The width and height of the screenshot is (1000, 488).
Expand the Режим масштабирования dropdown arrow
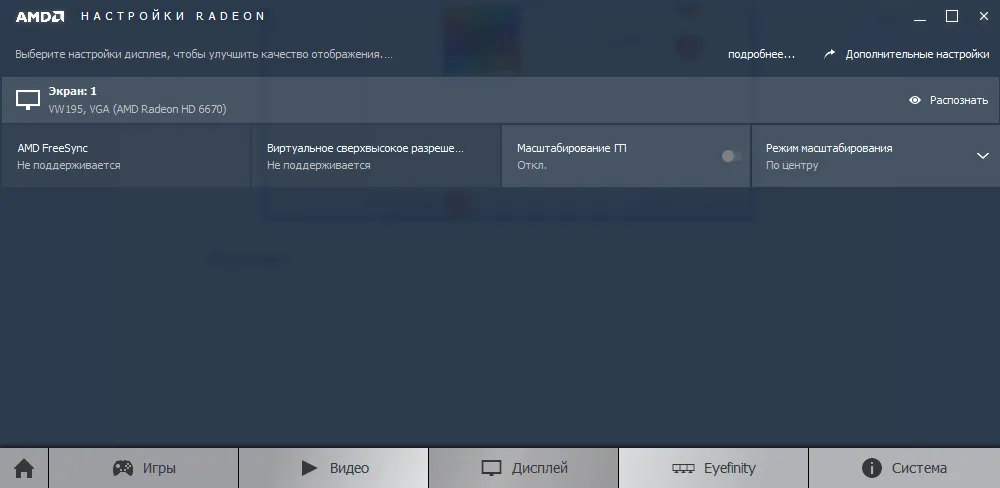click(983, 156)
